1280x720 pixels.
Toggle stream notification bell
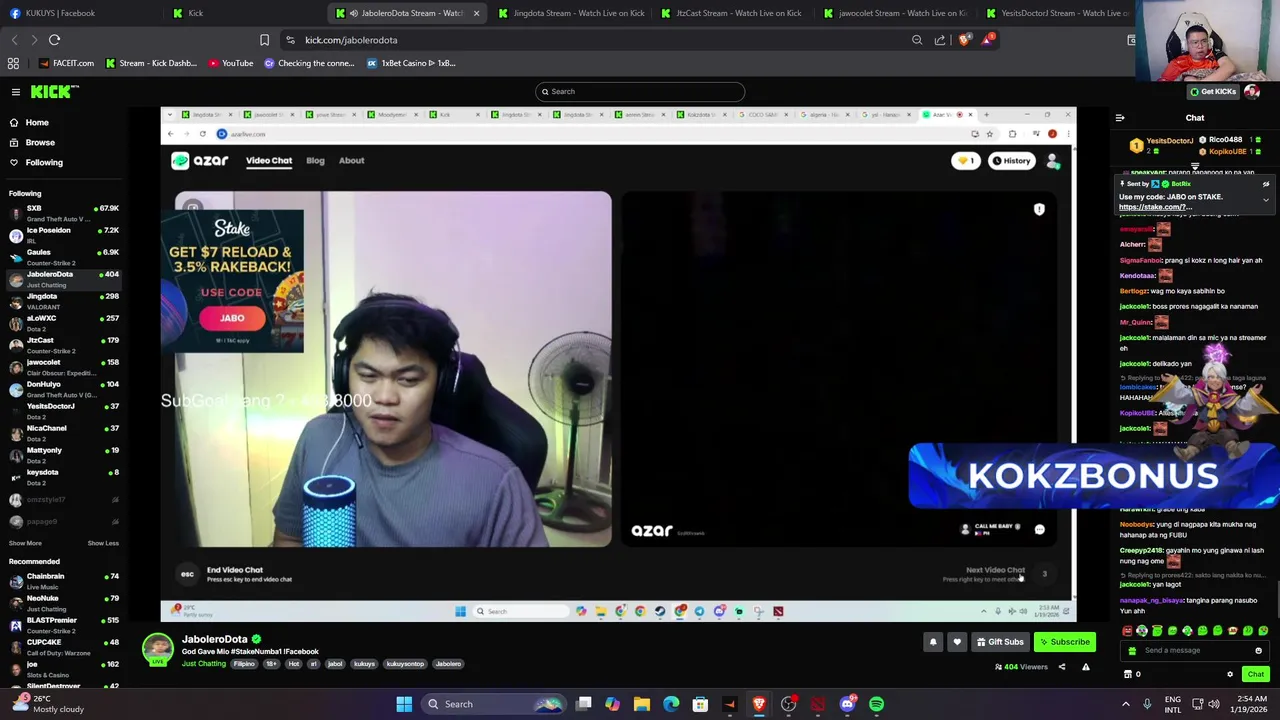(x=933, y=642)
